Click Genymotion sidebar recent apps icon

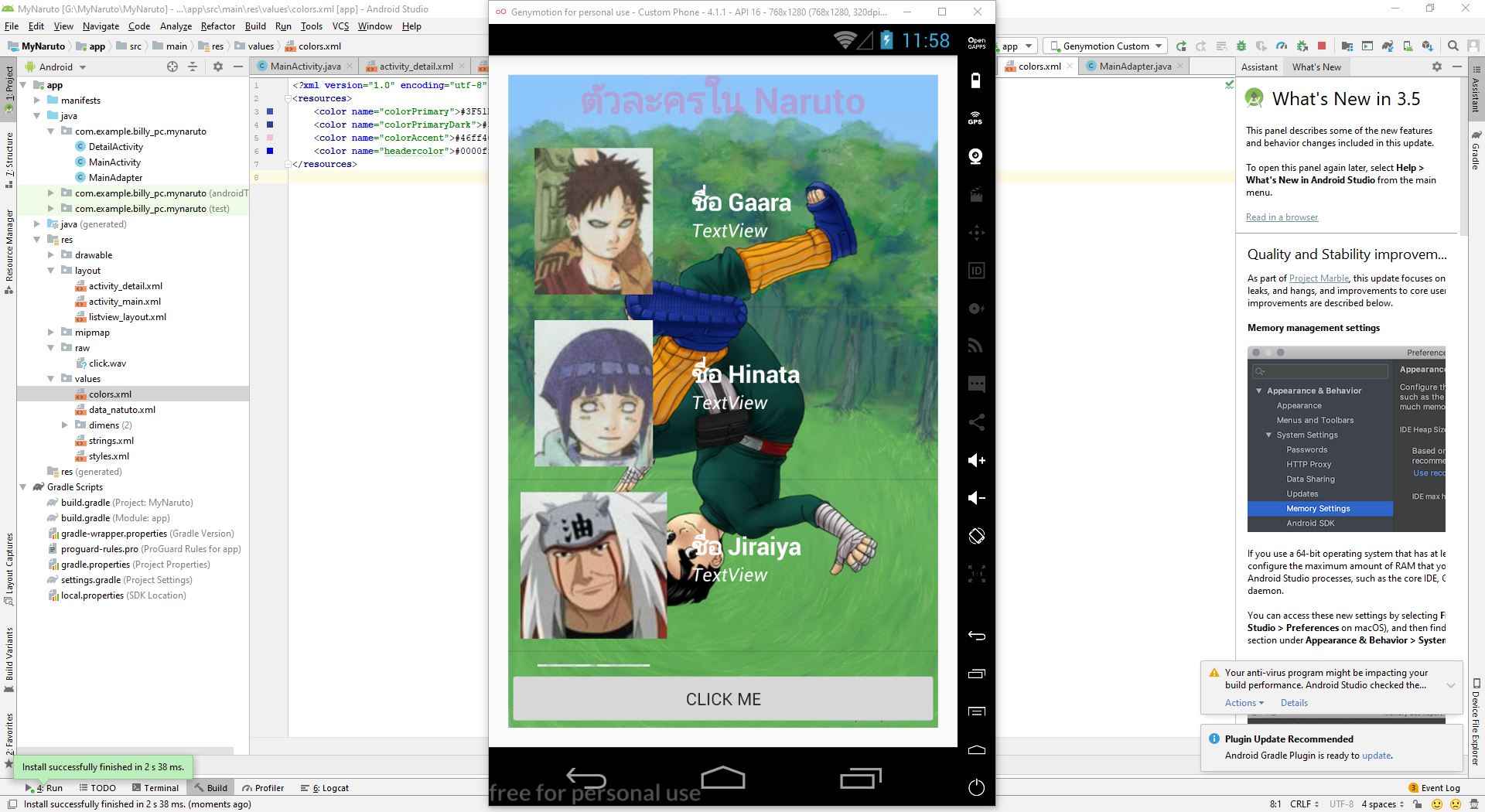pyautogui.click(x=976, y=674)
